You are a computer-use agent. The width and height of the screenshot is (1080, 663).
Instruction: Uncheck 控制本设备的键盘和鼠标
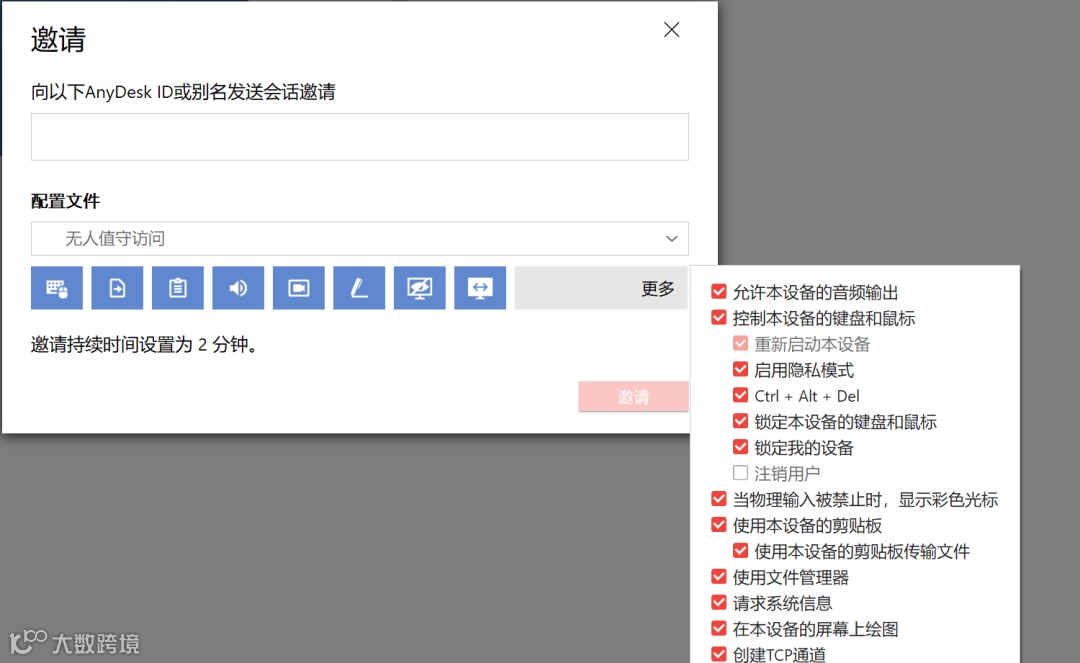[718, 318]
